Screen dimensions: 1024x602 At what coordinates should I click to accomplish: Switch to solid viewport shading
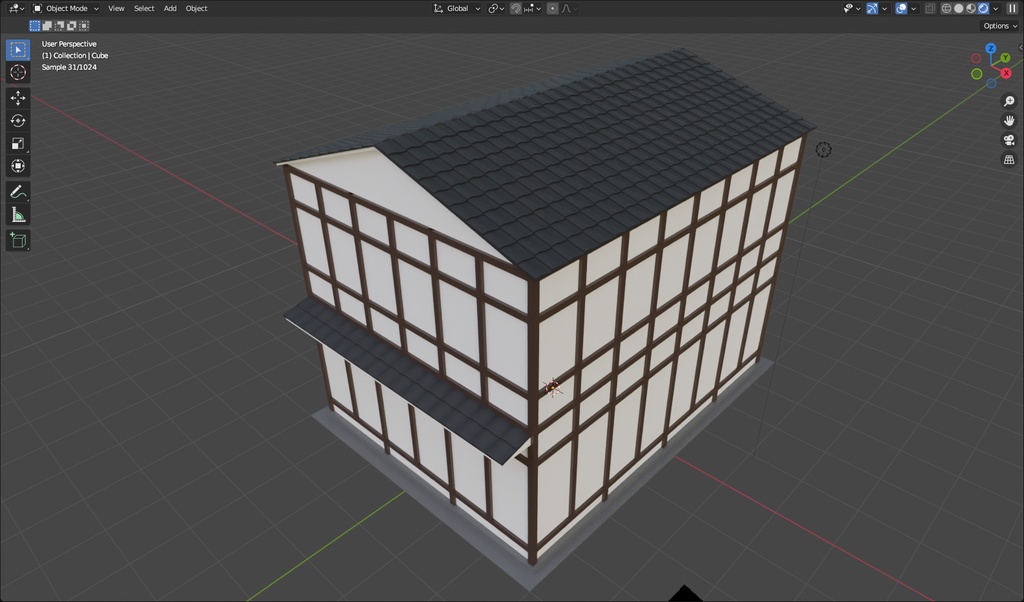pyautogui.click(x=959, y=8)
